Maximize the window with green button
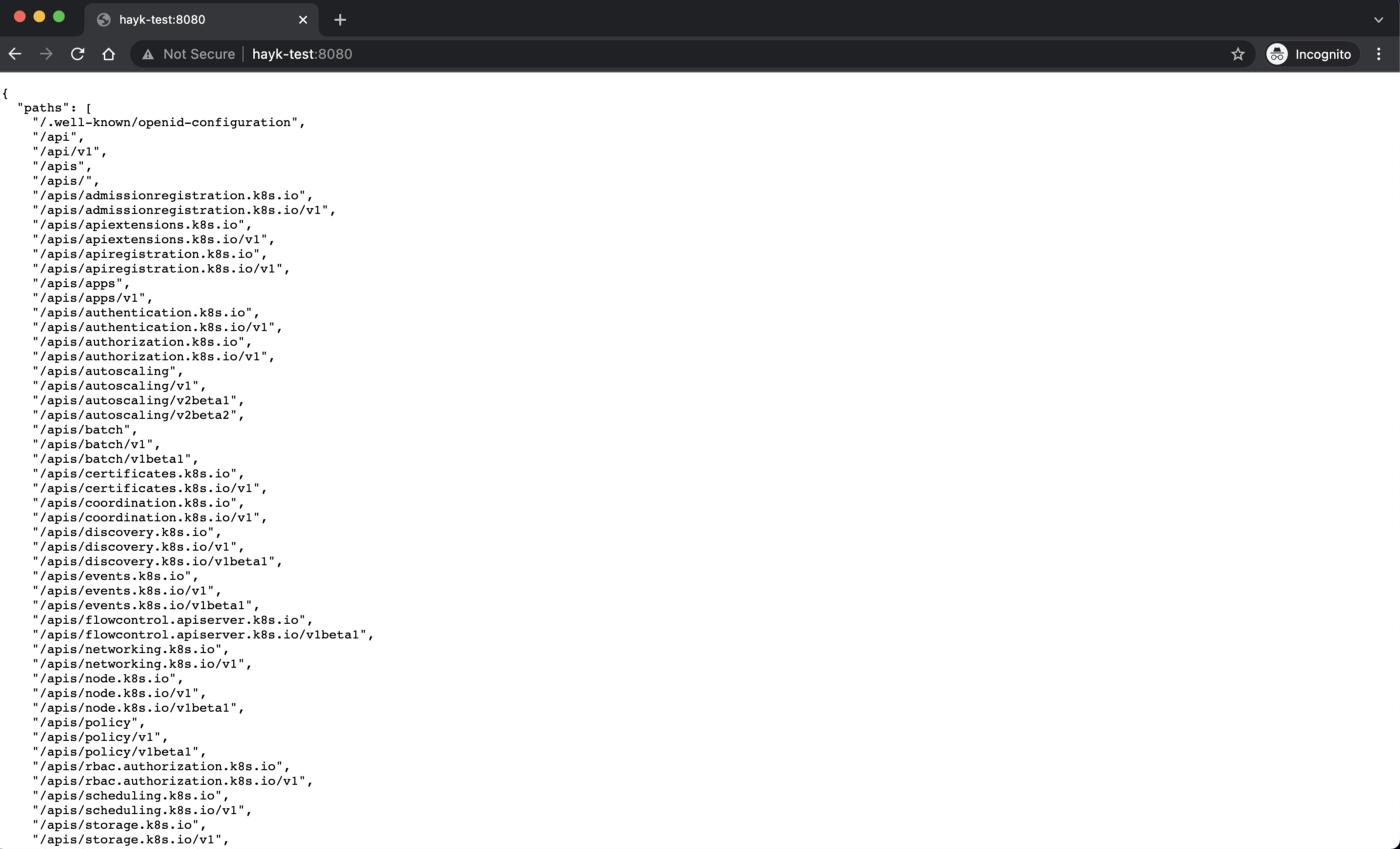Image resolution: width=1400 pixels, height=849 pixels. 59,16
